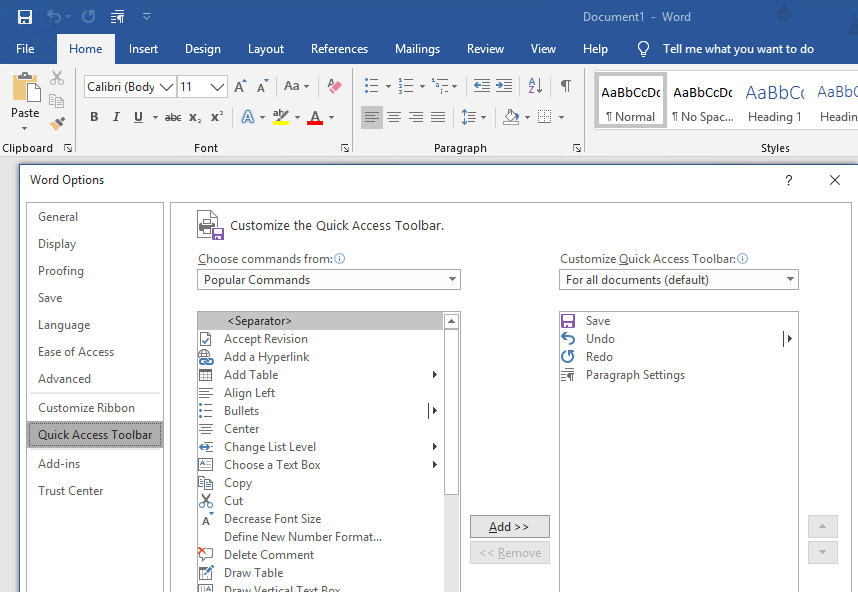Click commands list scrollbar up arrow

pyautogui.click(x=451, y=321)
